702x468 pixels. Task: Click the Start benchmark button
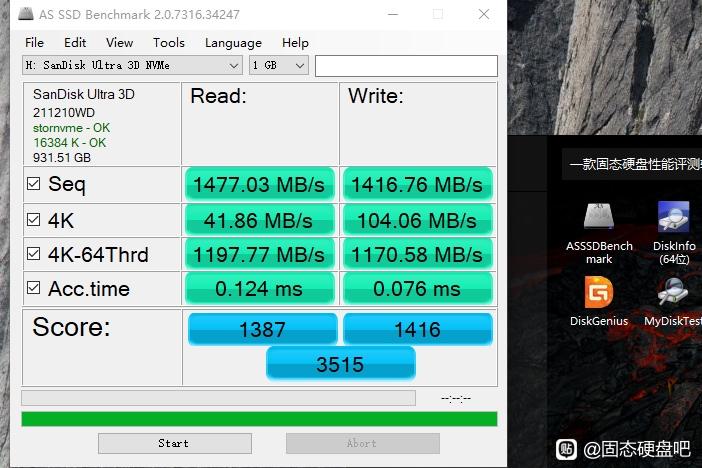point(175,443)
